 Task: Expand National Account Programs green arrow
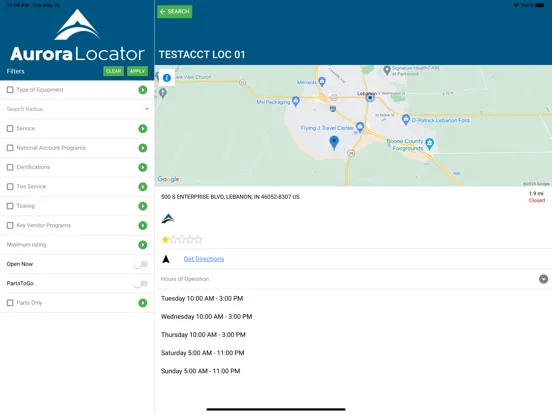[143, 148]
